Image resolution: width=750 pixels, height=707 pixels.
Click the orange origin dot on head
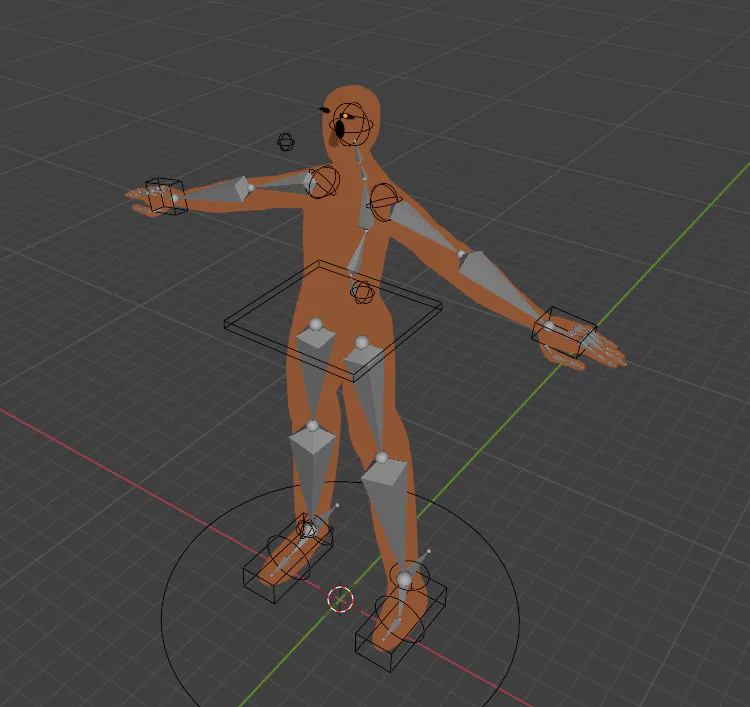pos(345,116)
